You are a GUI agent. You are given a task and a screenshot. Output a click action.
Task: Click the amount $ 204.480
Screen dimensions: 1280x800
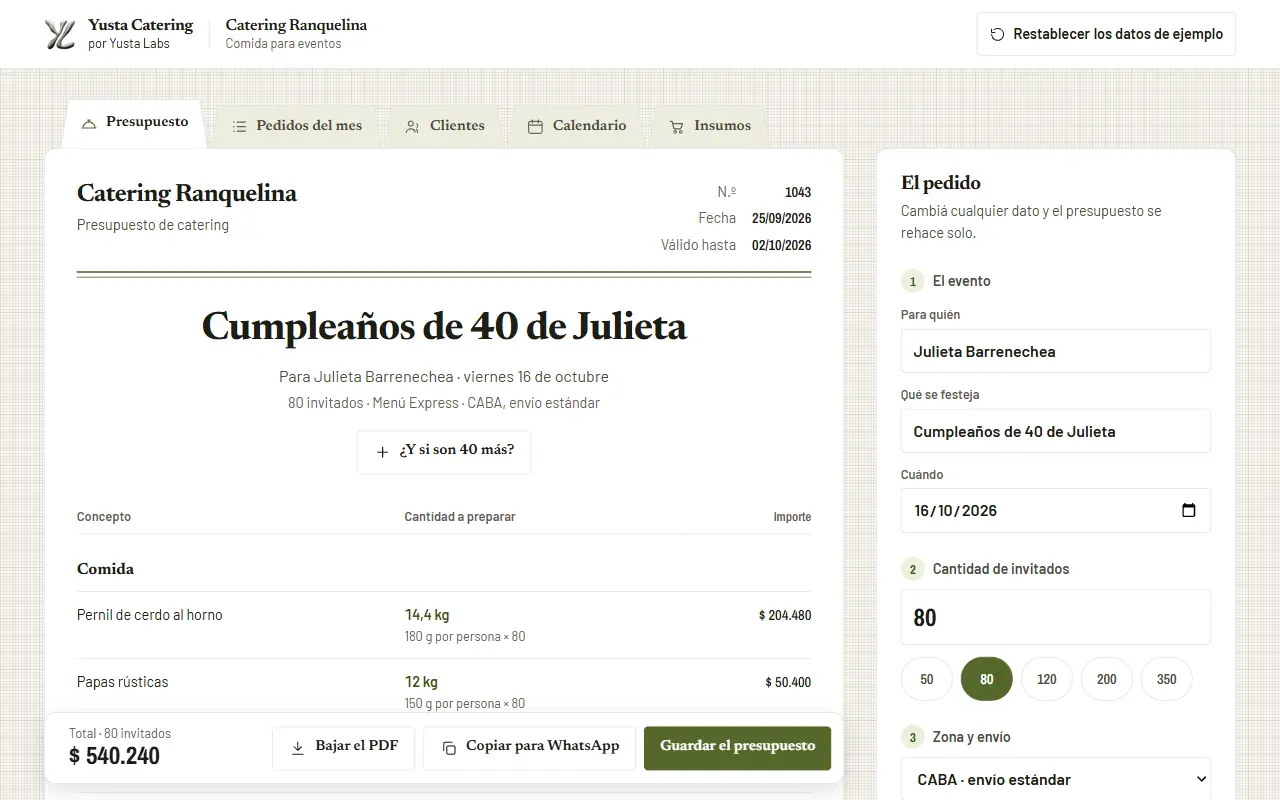(785, 615)
